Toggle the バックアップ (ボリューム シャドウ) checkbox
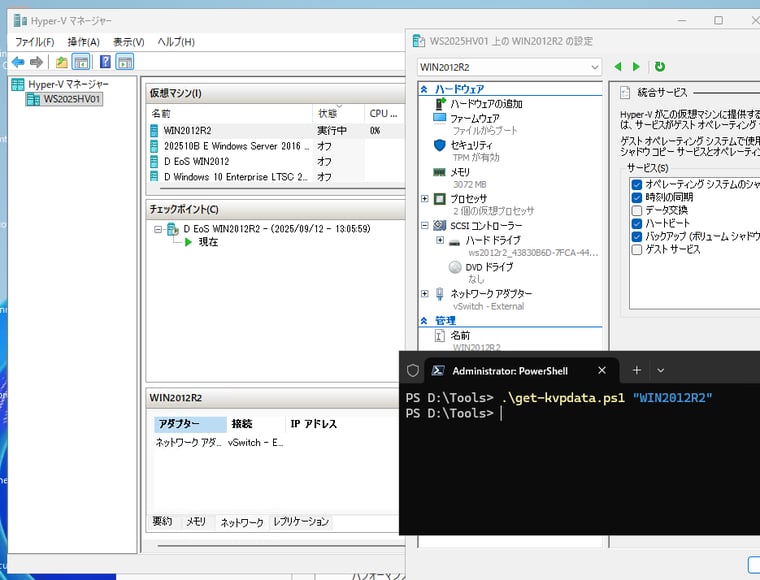Image resolution: width=760 pixels, height=580 pixels. 637,236
